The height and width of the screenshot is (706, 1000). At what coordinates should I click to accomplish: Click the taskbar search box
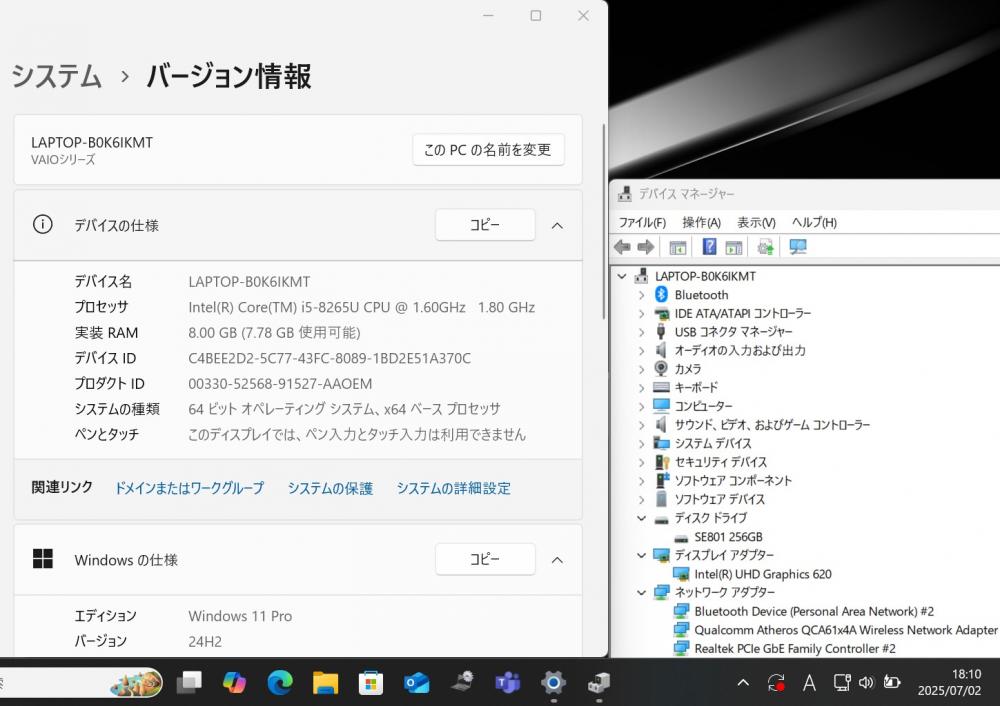click(x=80, y=682)
